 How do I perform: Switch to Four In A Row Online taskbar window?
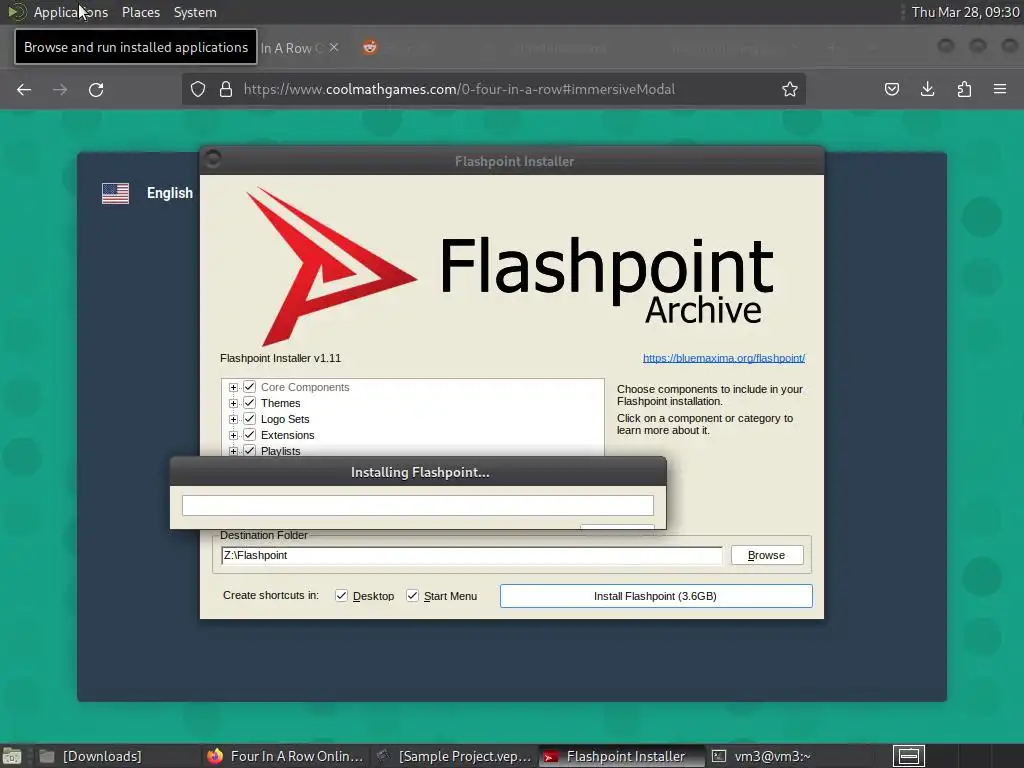tap(285, 756)
